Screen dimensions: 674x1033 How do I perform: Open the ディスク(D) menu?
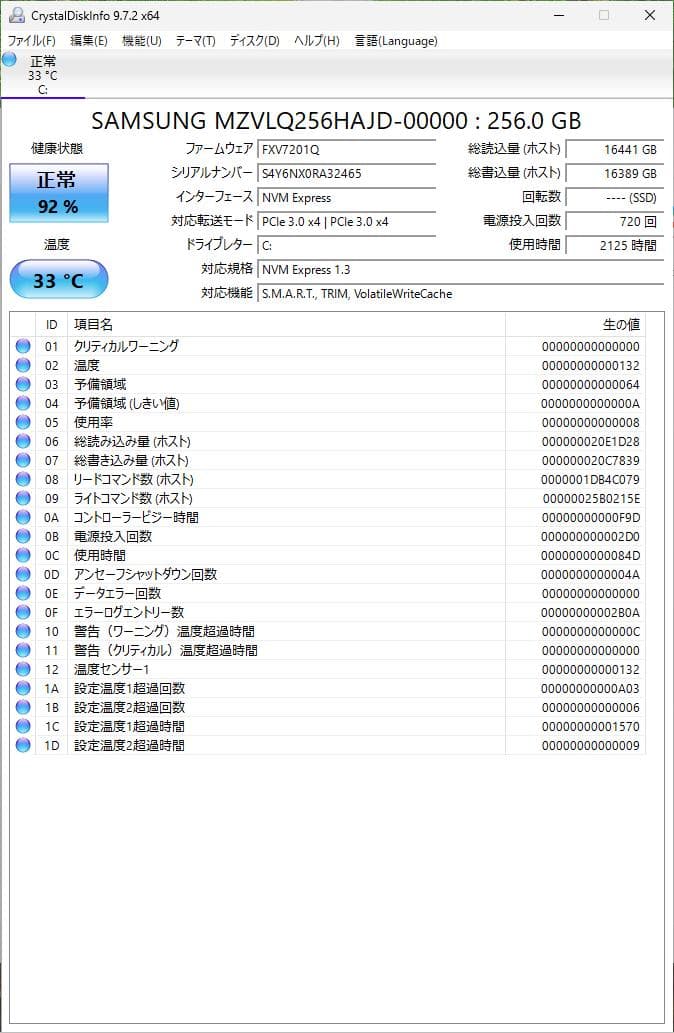[254, 41]
